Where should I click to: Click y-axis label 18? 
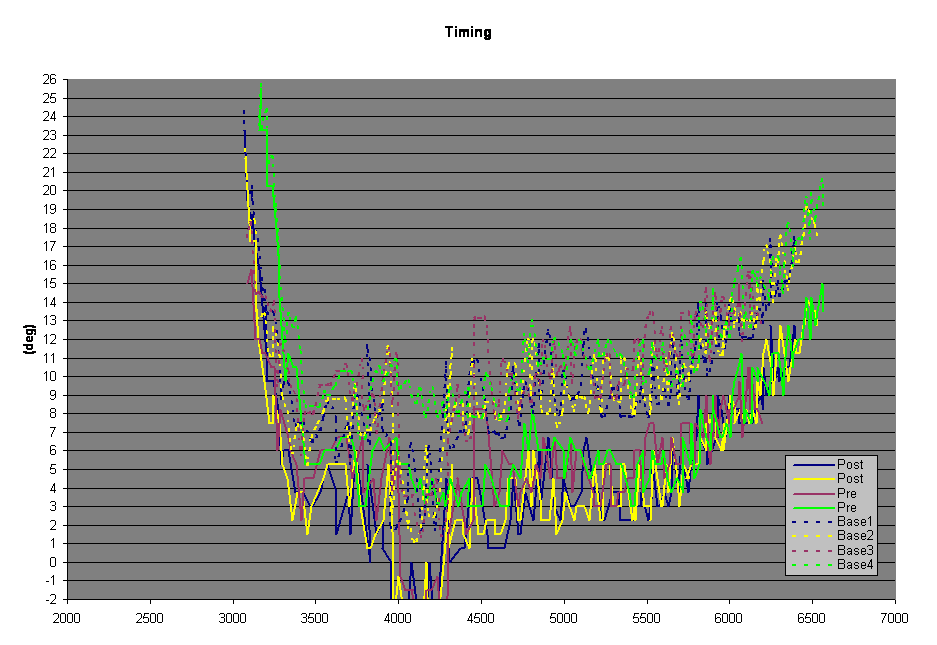[50, 228]
